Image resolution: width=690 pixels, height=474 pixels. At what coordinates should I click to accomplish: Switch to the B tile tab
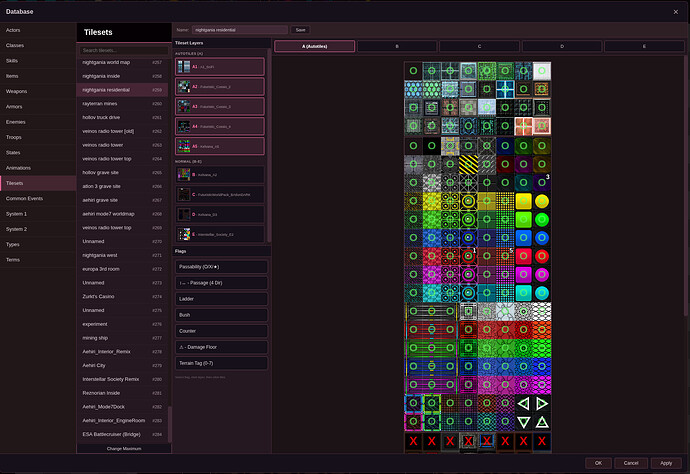click(x=397, y=46)
